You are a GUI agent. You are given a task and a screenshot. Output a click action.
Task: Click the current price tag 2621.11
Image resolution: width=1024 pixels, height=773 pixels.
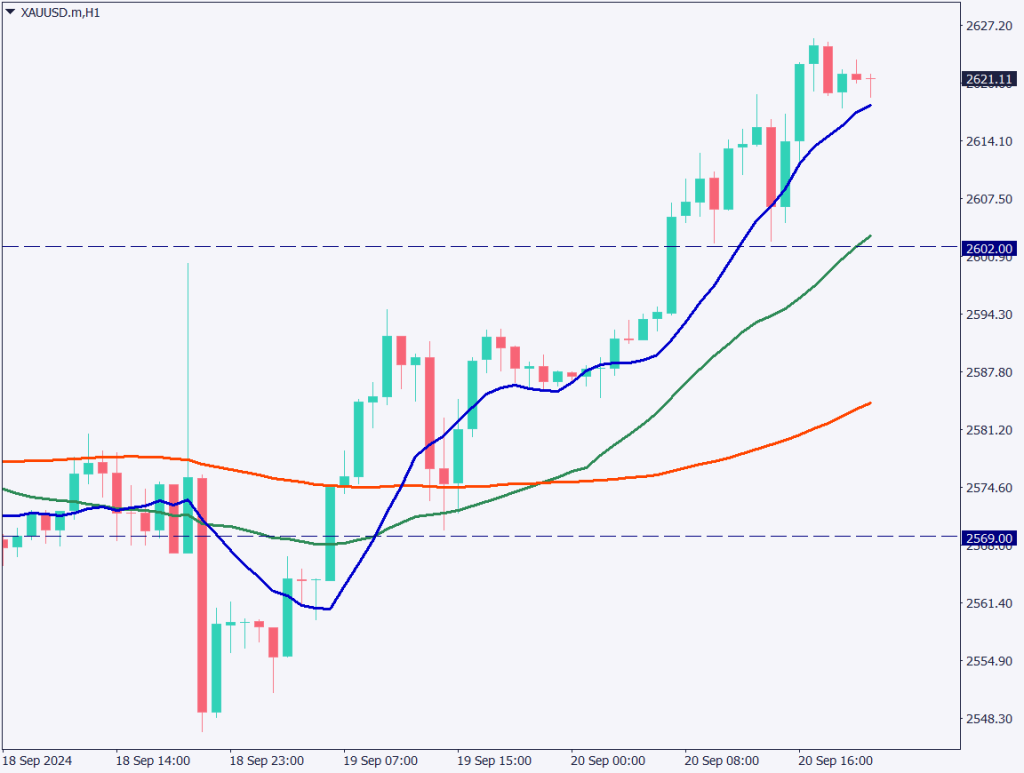click(989, 78)
